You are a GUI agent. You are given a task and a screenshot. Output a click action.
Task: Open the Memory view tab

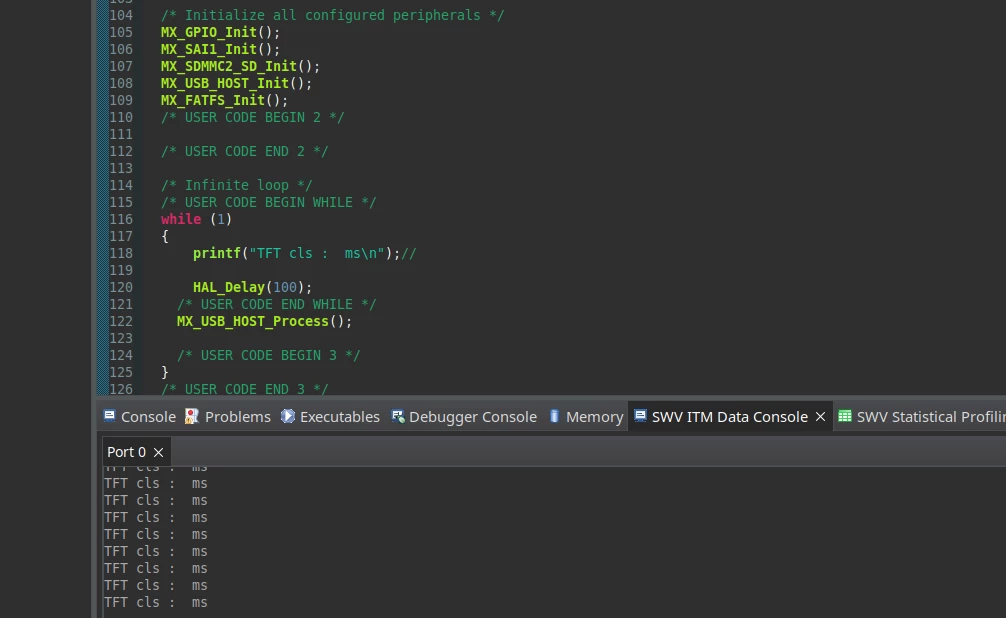tap(586, 416)
